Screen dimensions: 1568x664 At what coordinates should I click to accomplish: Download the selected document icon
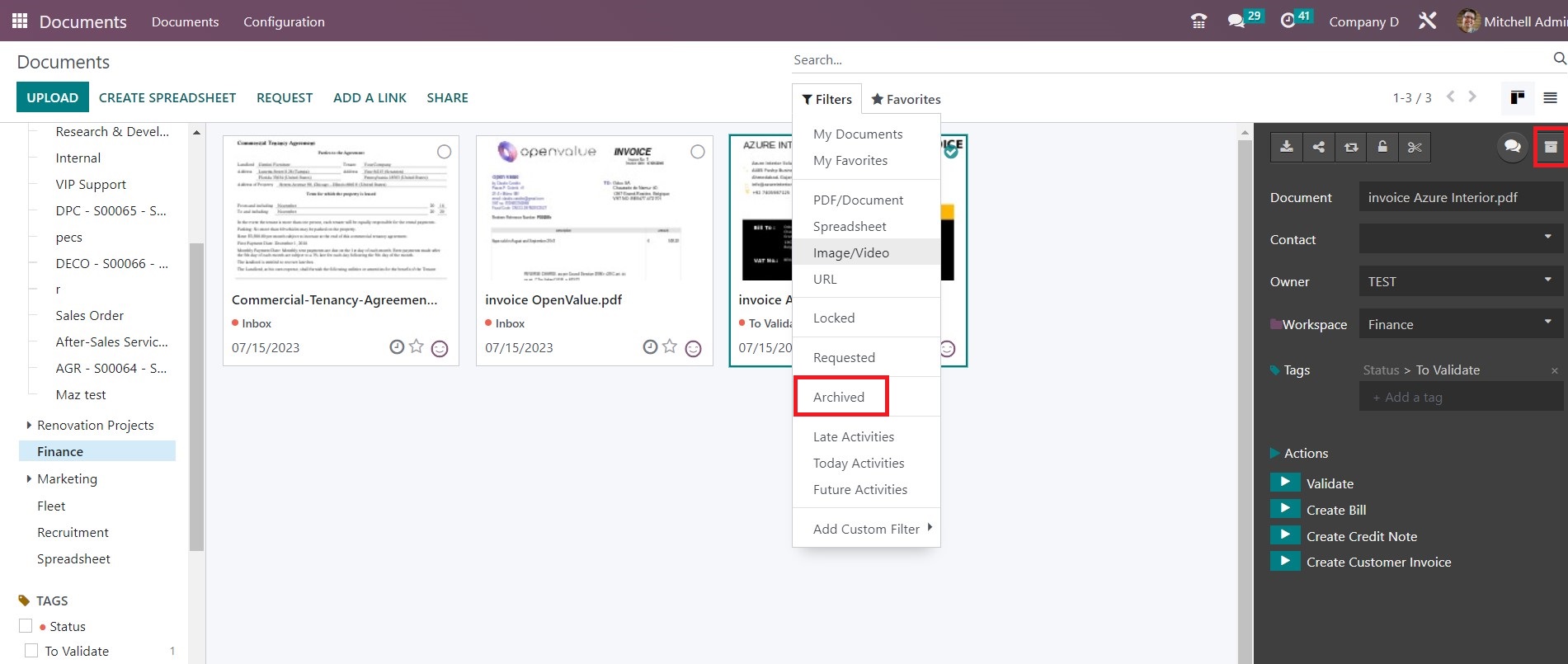[x=1287, y=147]
